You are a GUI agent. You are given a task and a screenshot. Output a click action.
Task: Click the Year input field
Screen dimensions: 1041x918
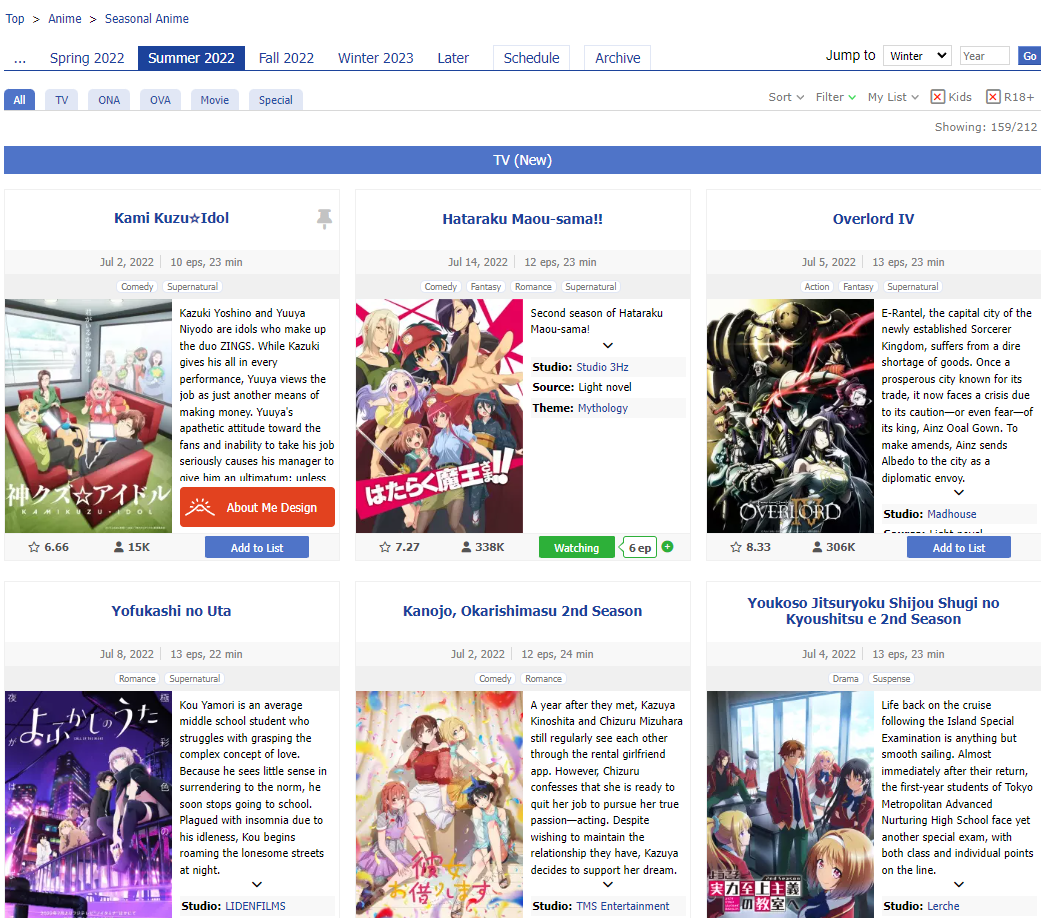coord(984,56)
